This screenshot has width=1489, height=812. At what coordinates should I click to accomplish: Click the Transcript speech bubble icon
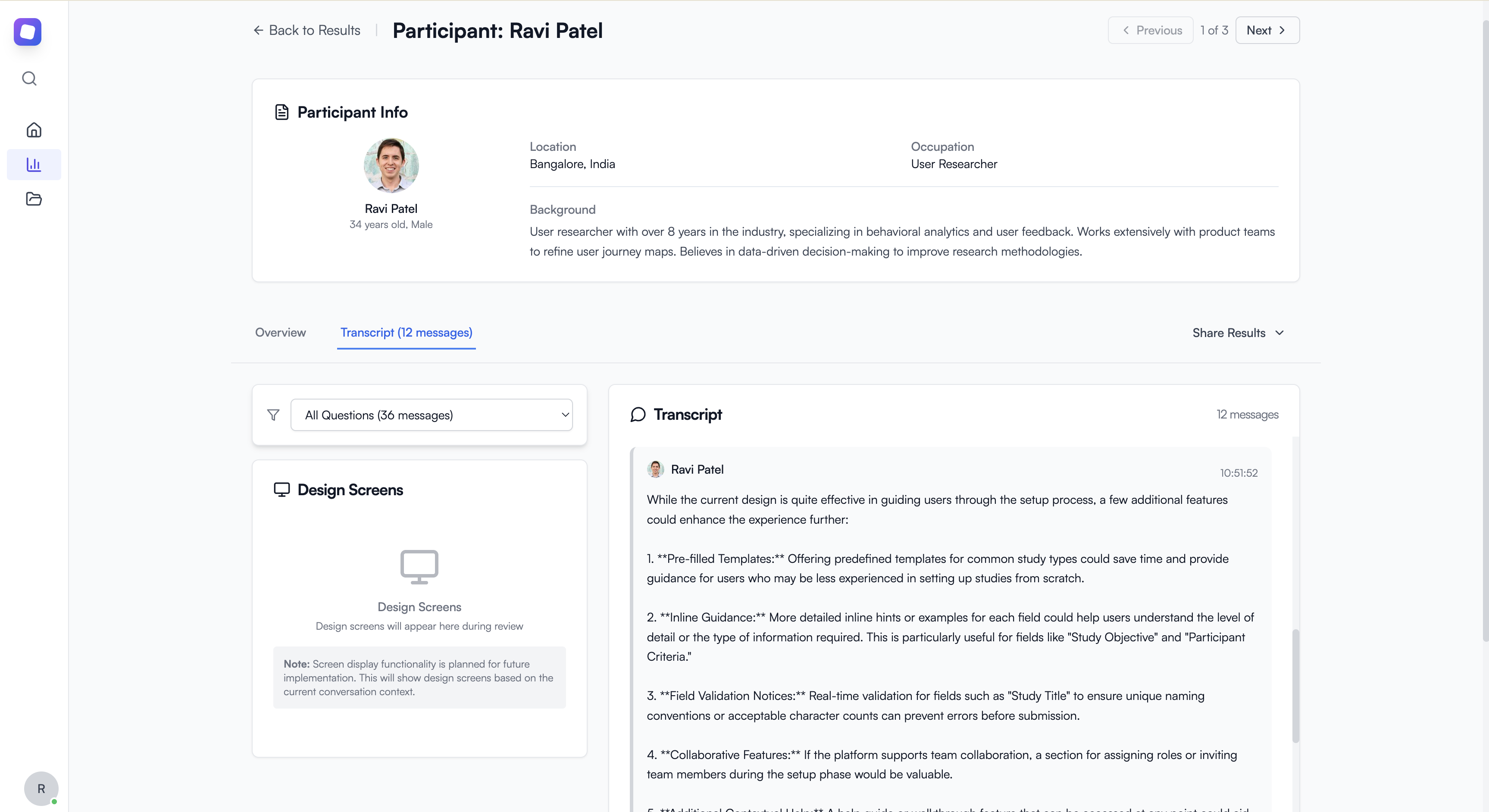point(638,414)
